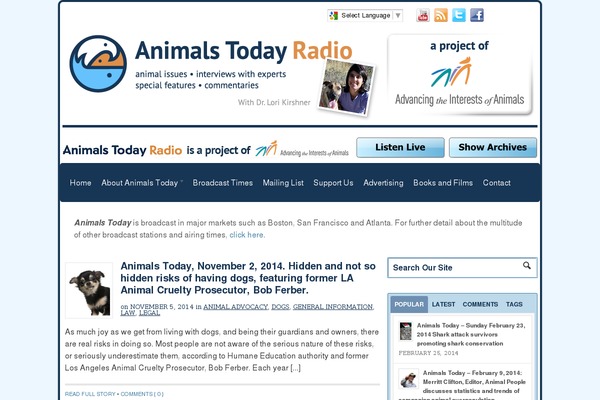Follow the 'click here' broadcast stations link
The width and height of the screenshot is (600, 400).
[x=247, y=235]
